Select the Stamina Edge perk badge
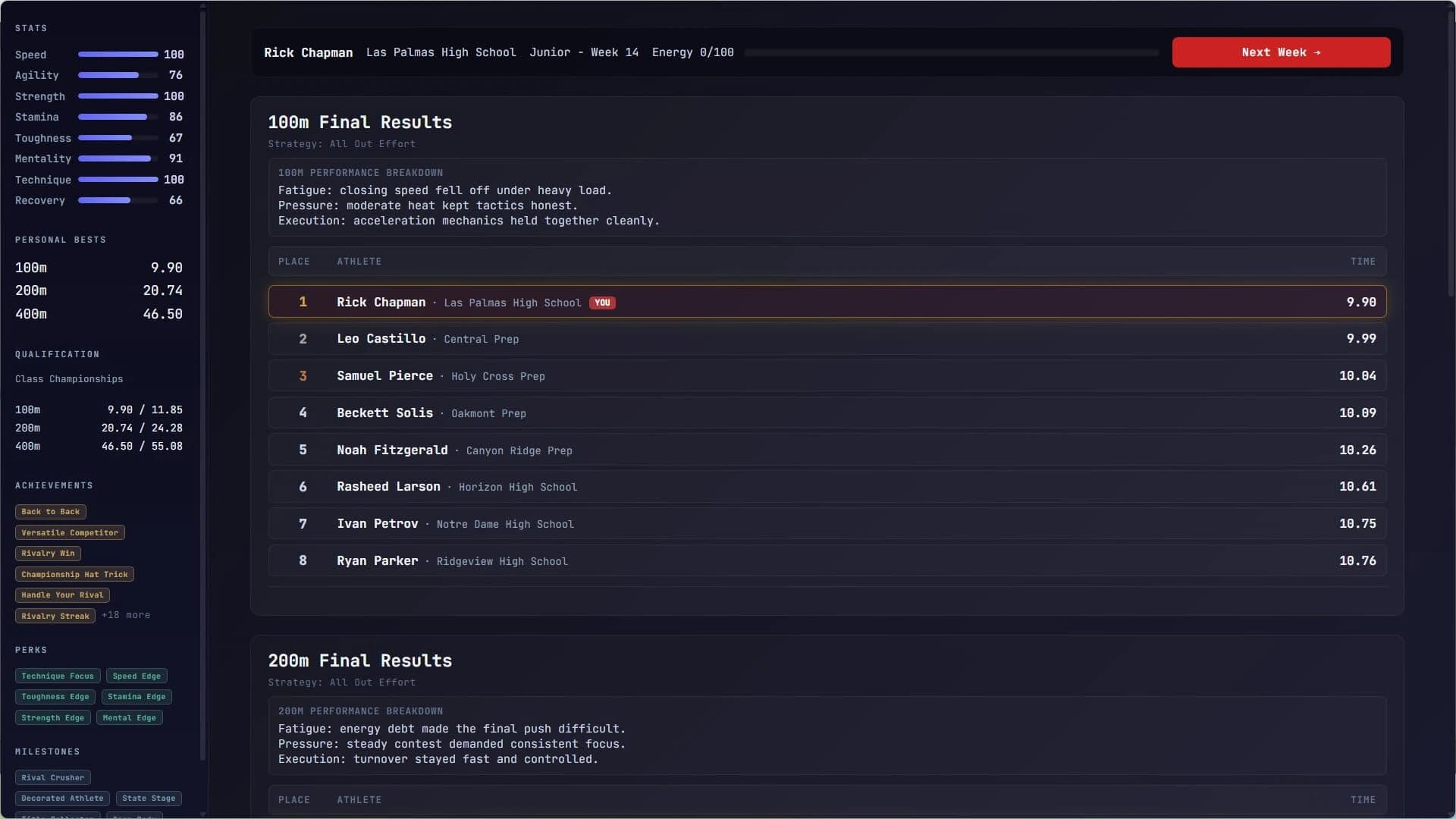 click(x=136, y=696)
